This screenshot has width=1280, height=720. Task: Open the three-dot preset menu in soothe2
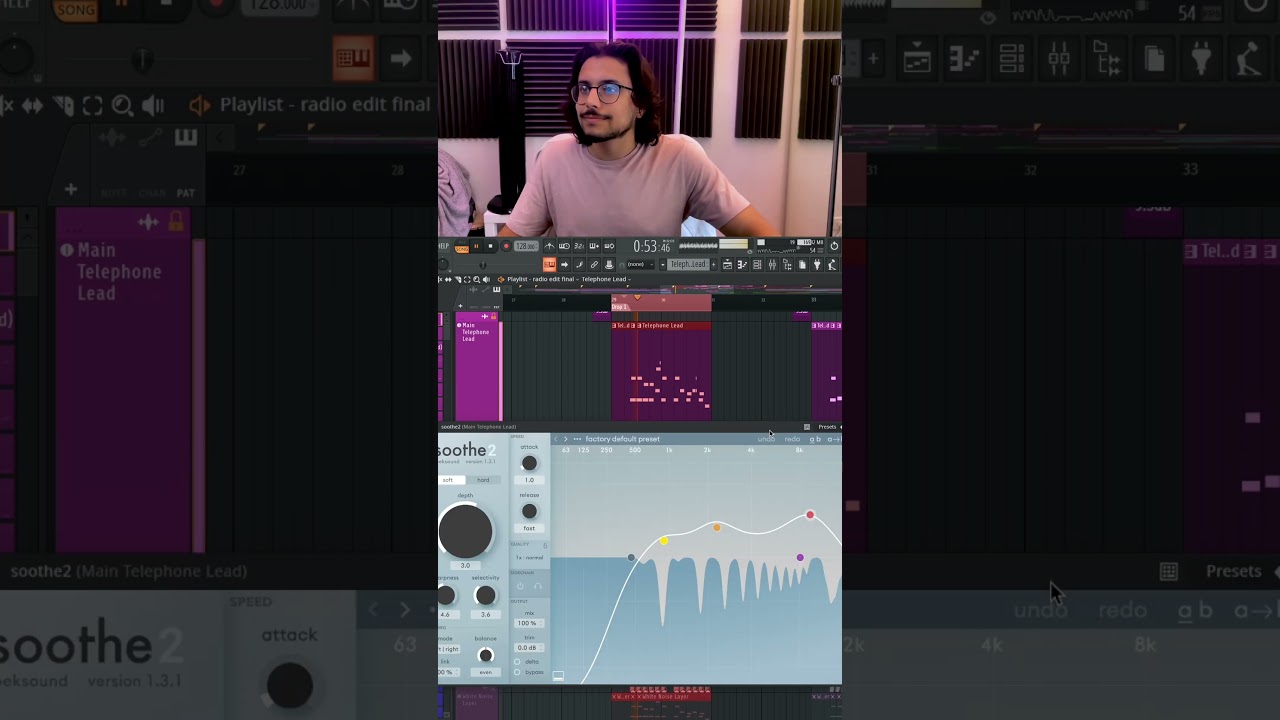[577, 439]
